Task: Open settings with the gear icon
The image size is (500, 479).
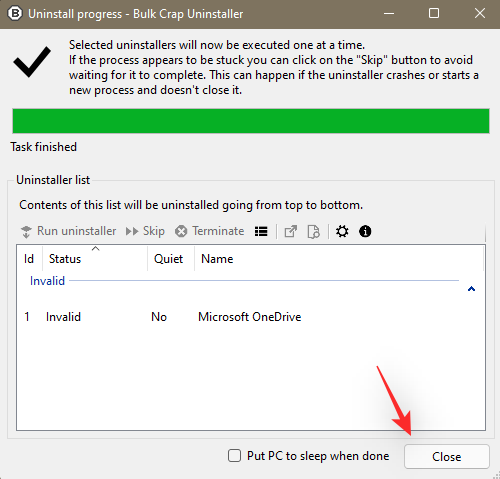Action: point(342,231)
